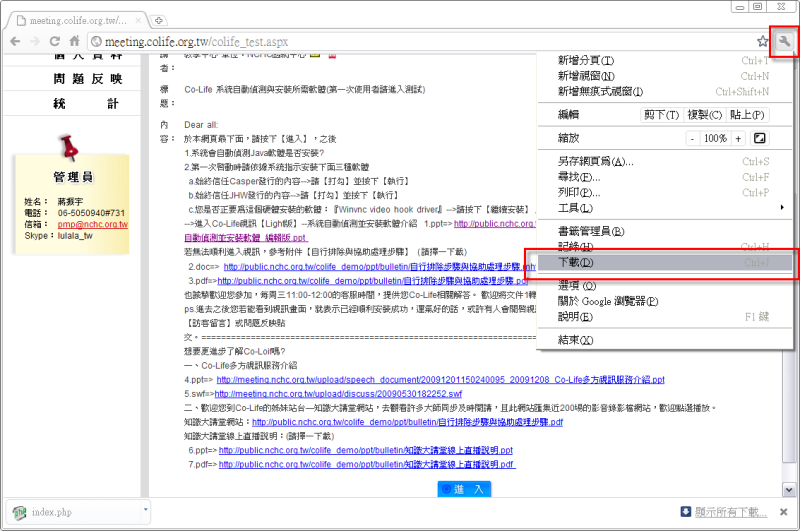Click the download arrow icon beside 顯示所有下載
This screenshot has width=800, height=531.
(686, 512)
